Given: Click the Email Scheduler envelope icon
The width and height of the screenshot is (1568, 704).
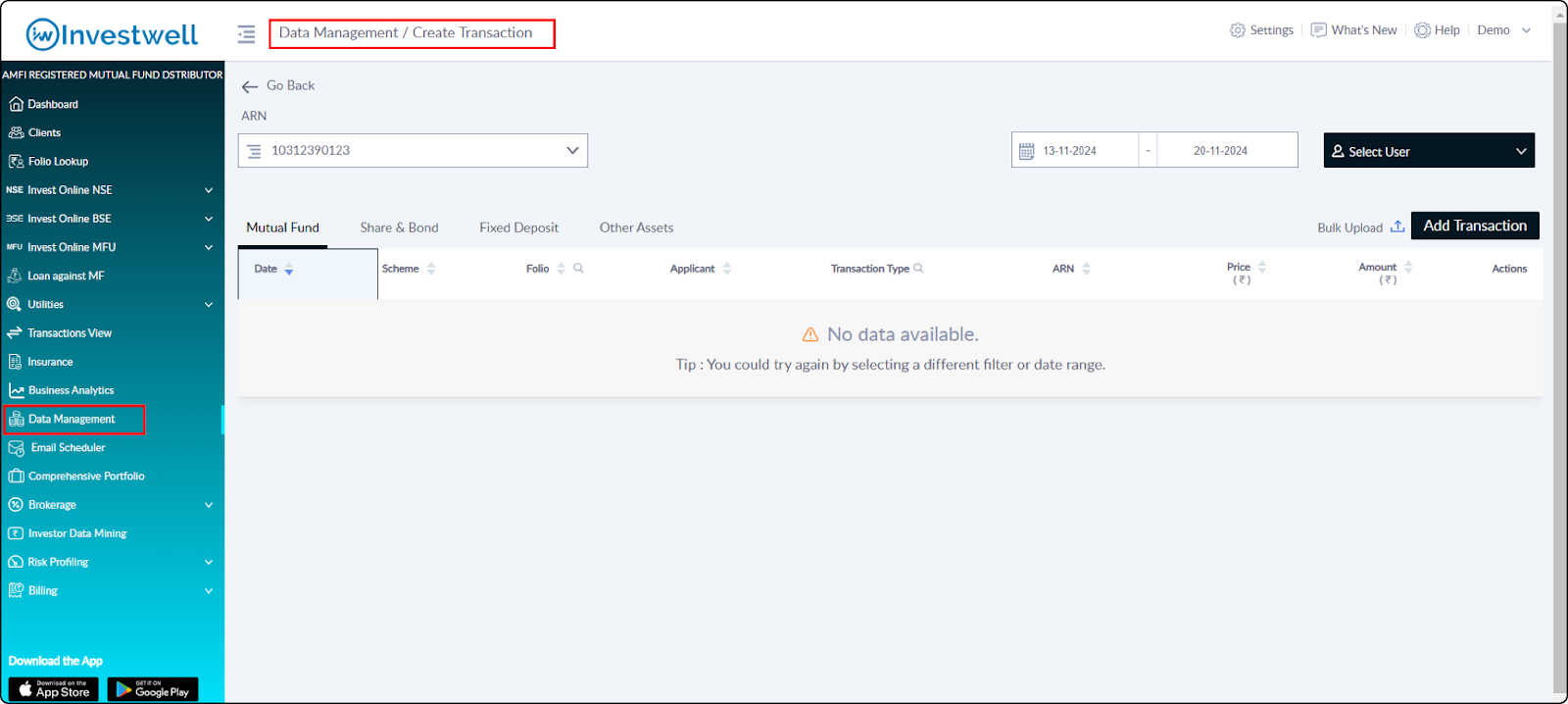Looking at the screenshot, I should coord(17,448).
